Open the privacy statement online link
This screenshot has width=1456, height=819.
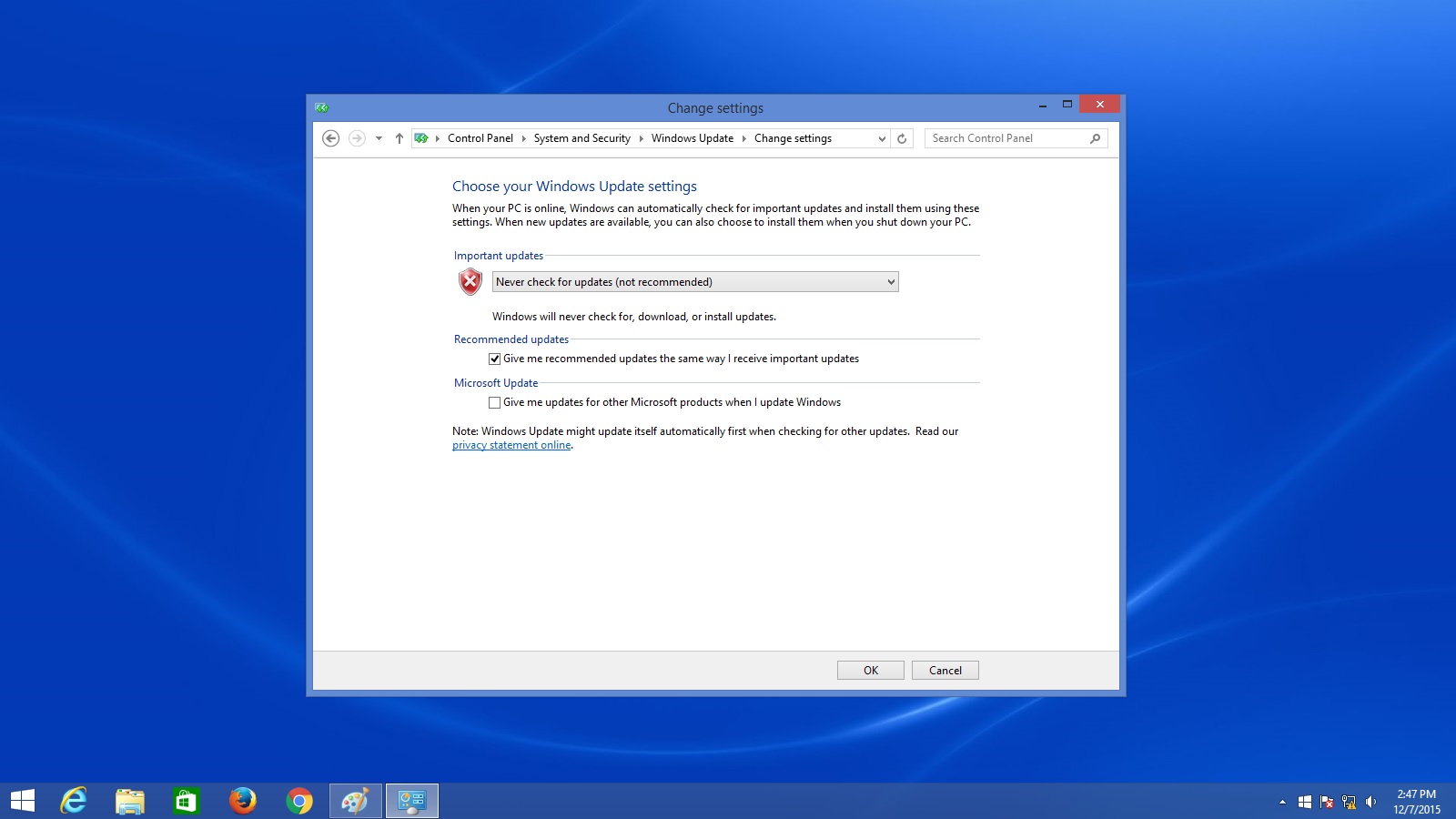pos(511,445)
